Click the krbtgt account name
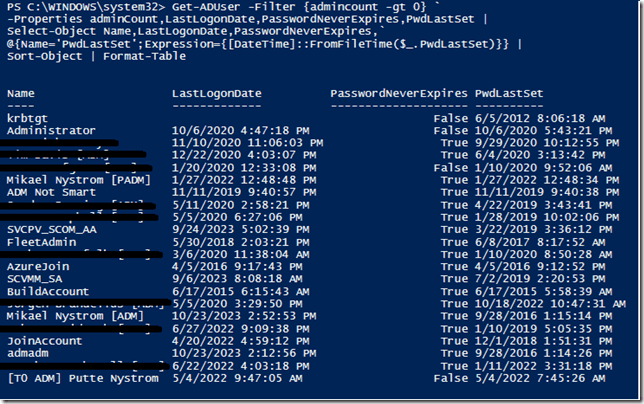This screenshot has height=404, width=644. pyautogui.click(x=29, y=118)
